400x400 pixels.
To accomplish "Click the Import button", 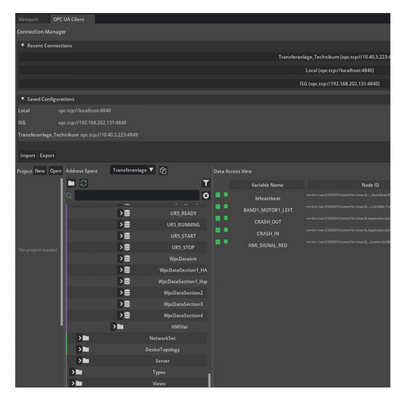I will tap(28, 156).
